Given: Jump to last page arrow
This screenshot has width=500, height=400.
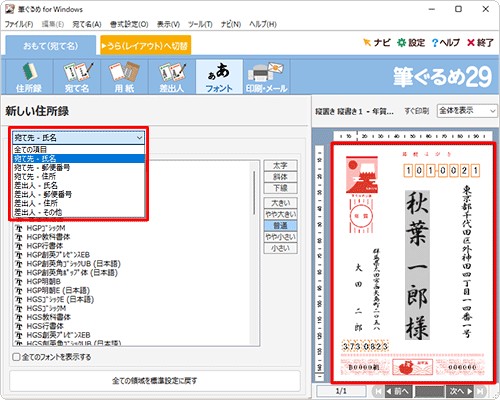Looking at the screenshot, I should (480, 391).
